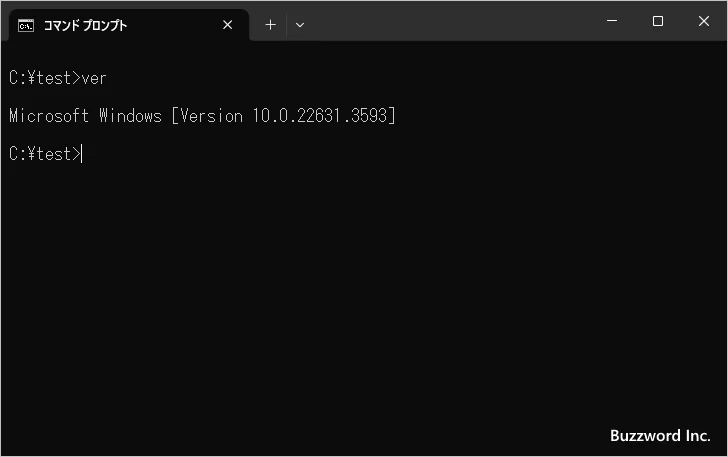Viewport: 728px width, 457px height.
Task: Click the "Buzzword Inc." watermark text
Action: click(660, 435)
